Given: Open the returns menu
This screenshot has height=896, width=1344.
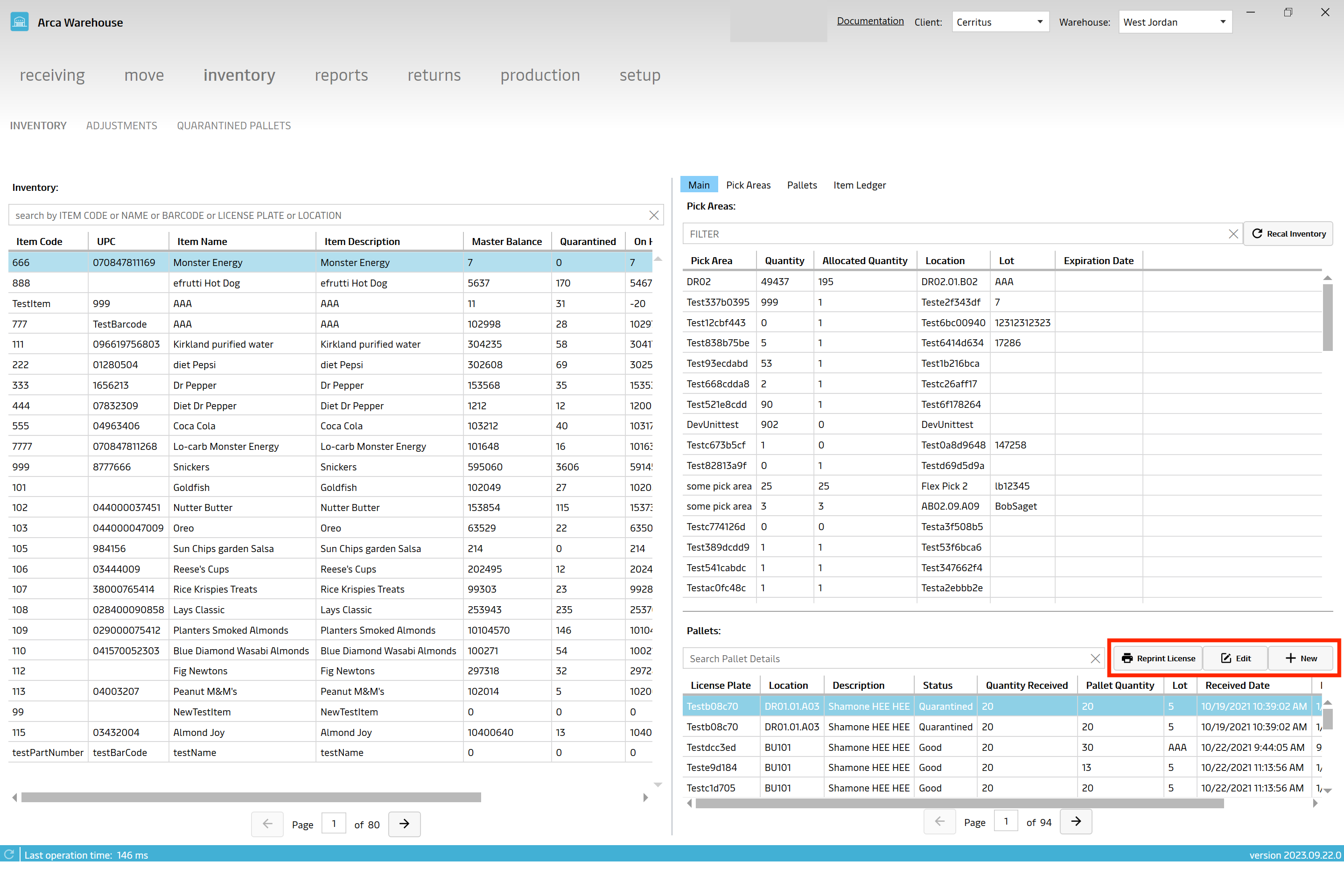Looking at the screenshot, I should tap(434, 75).
